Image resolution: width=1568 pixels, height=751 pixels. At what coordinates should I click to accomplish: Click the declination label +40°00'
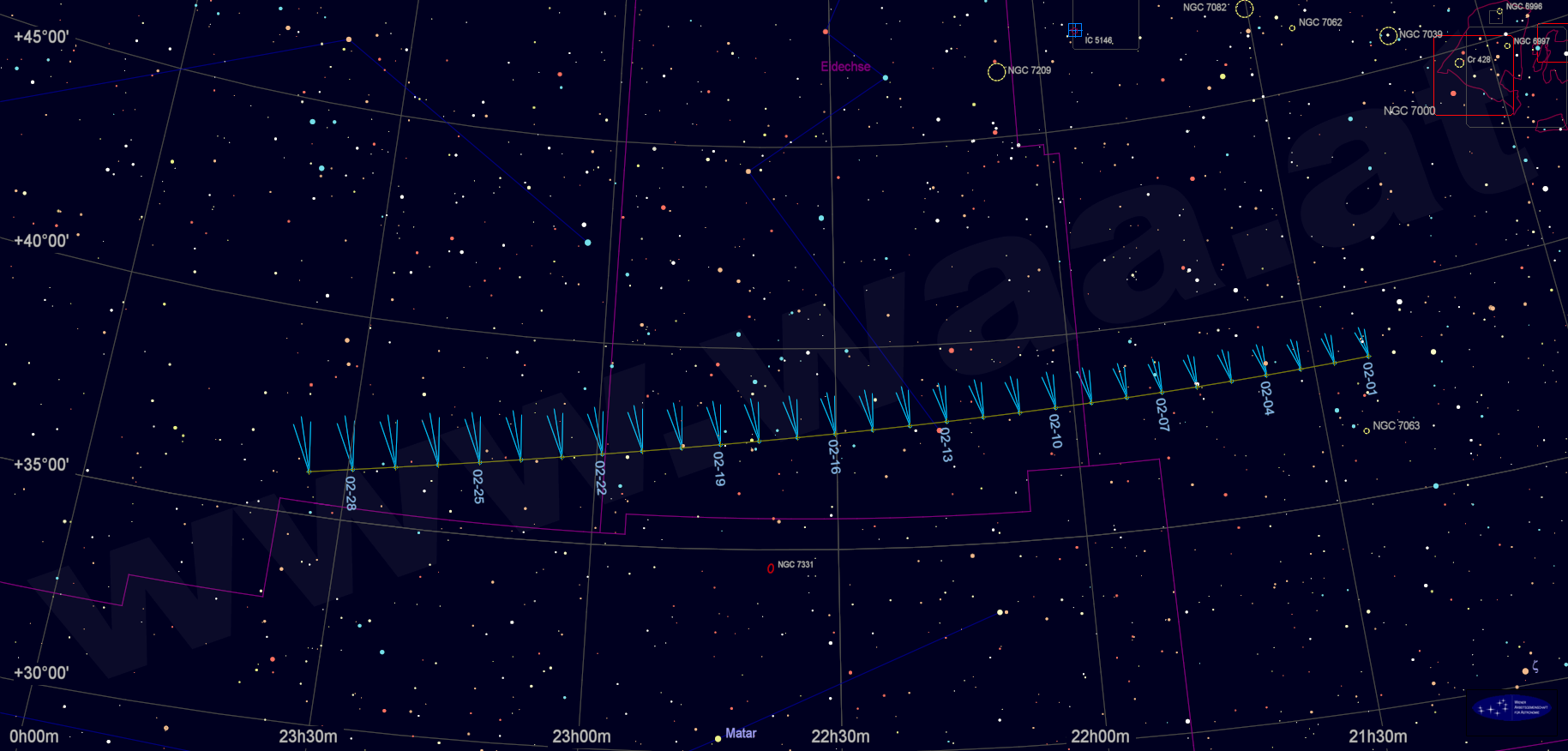tap(41, 241)
